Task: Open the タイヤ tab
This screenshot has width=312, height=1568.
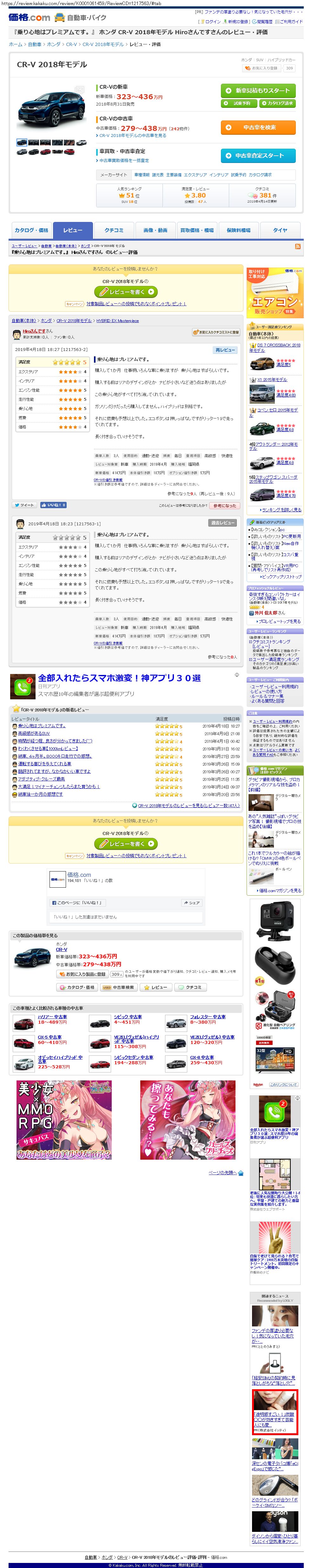Action: 280,231
